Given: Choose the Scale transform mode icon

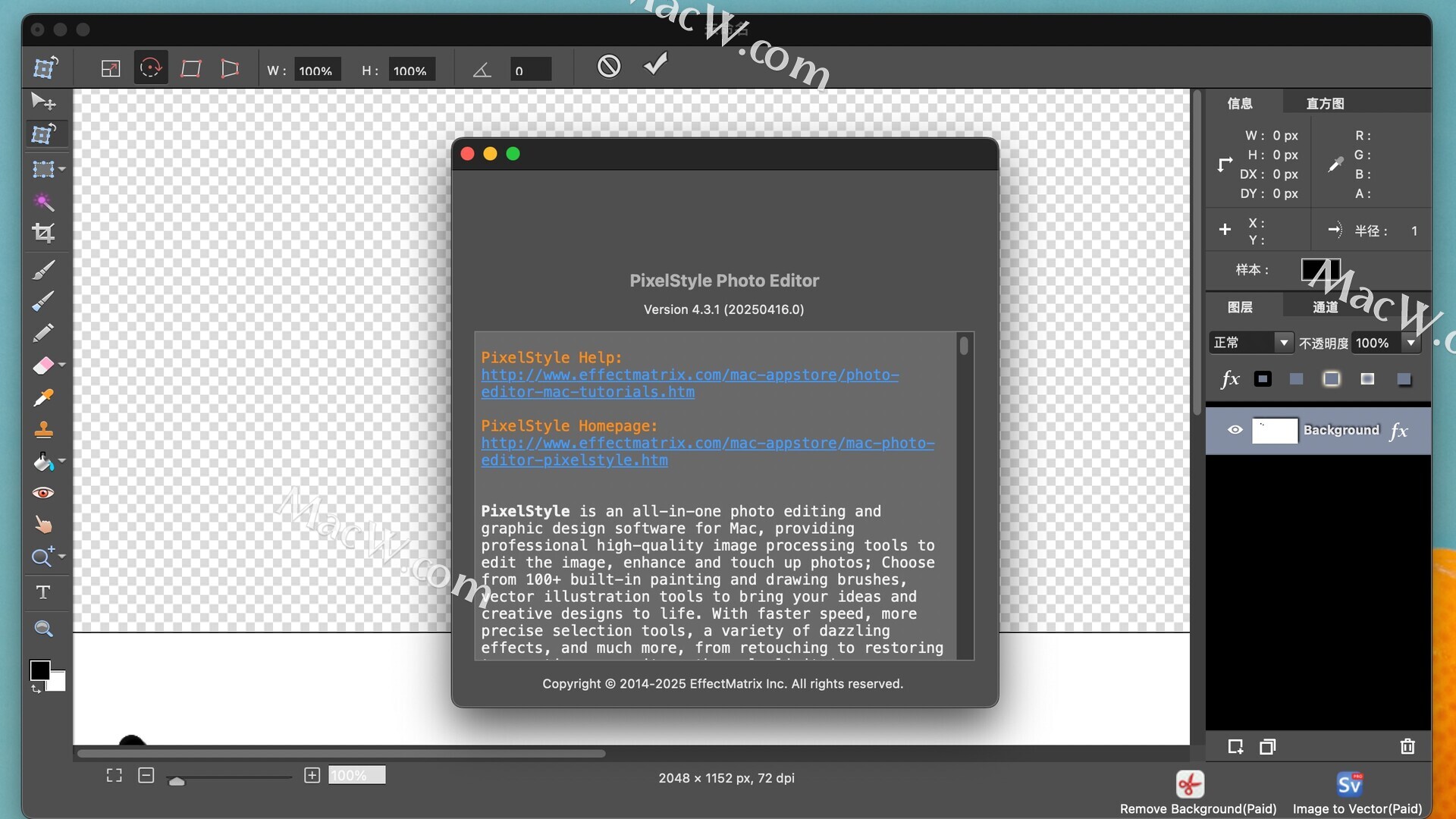Looking at the screenshot, I should (111, 69).
